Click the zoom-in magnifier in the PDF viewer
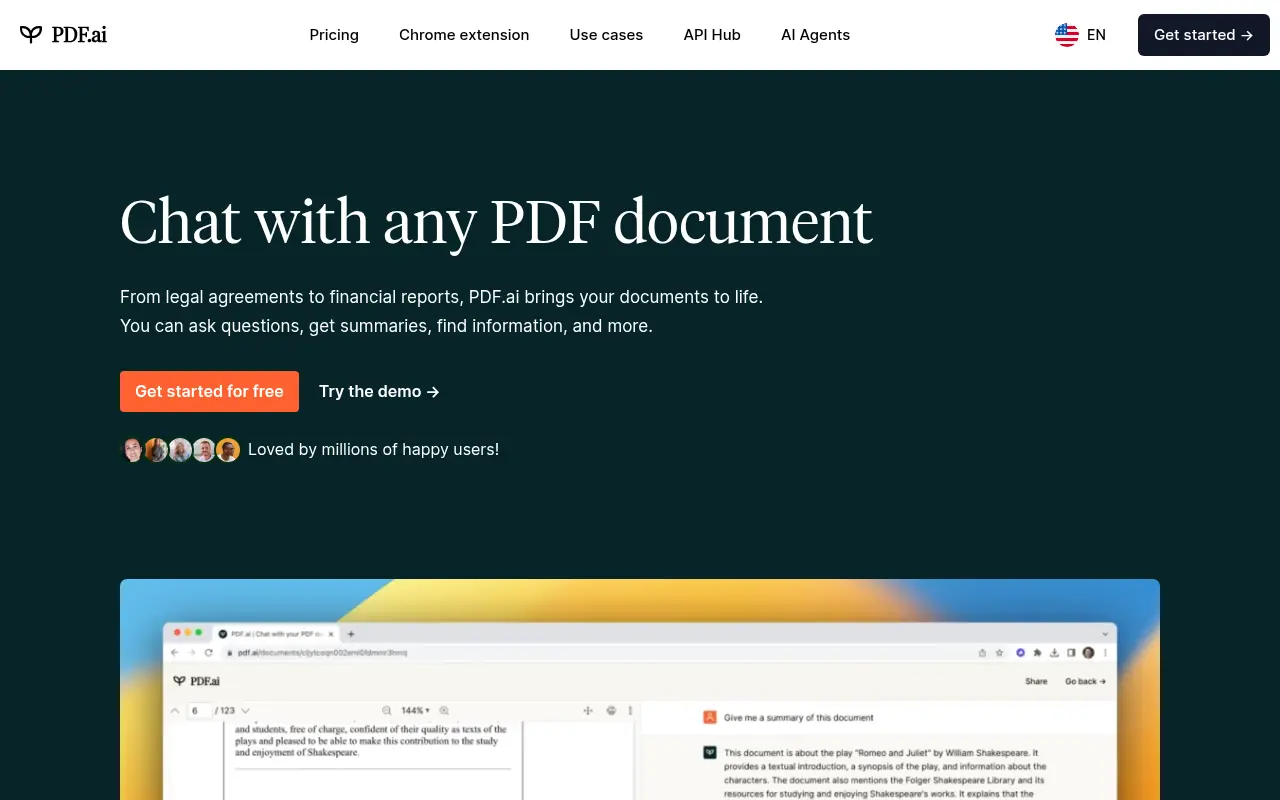This screenshot has width=1280, height=800. coord(444,710)
